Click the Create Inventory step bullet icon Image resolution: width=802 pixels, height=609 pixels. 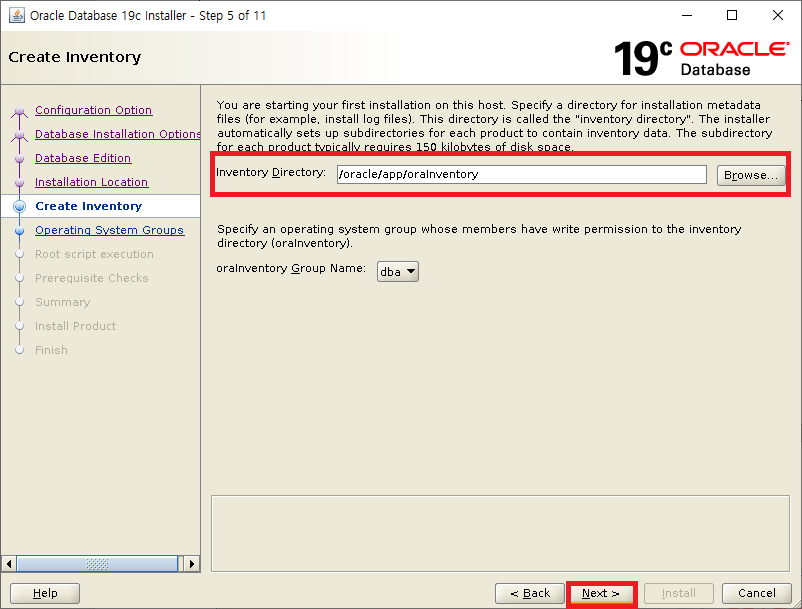click(19, 207)
